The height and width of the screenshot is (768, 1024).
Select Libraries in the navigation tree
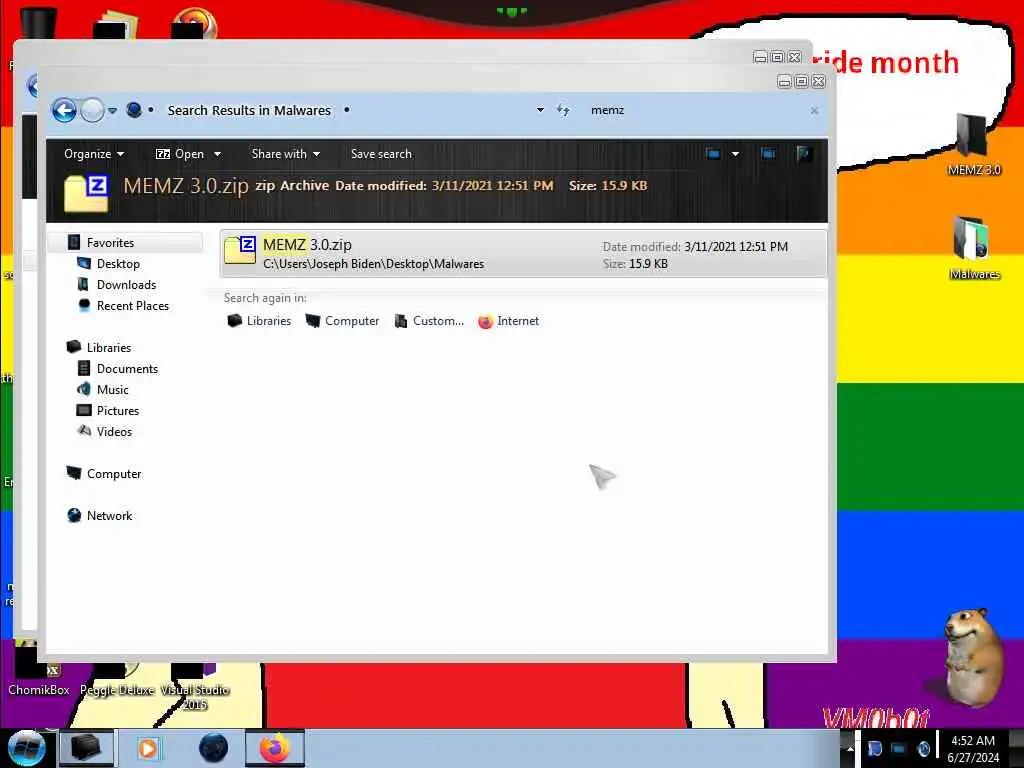108,347
